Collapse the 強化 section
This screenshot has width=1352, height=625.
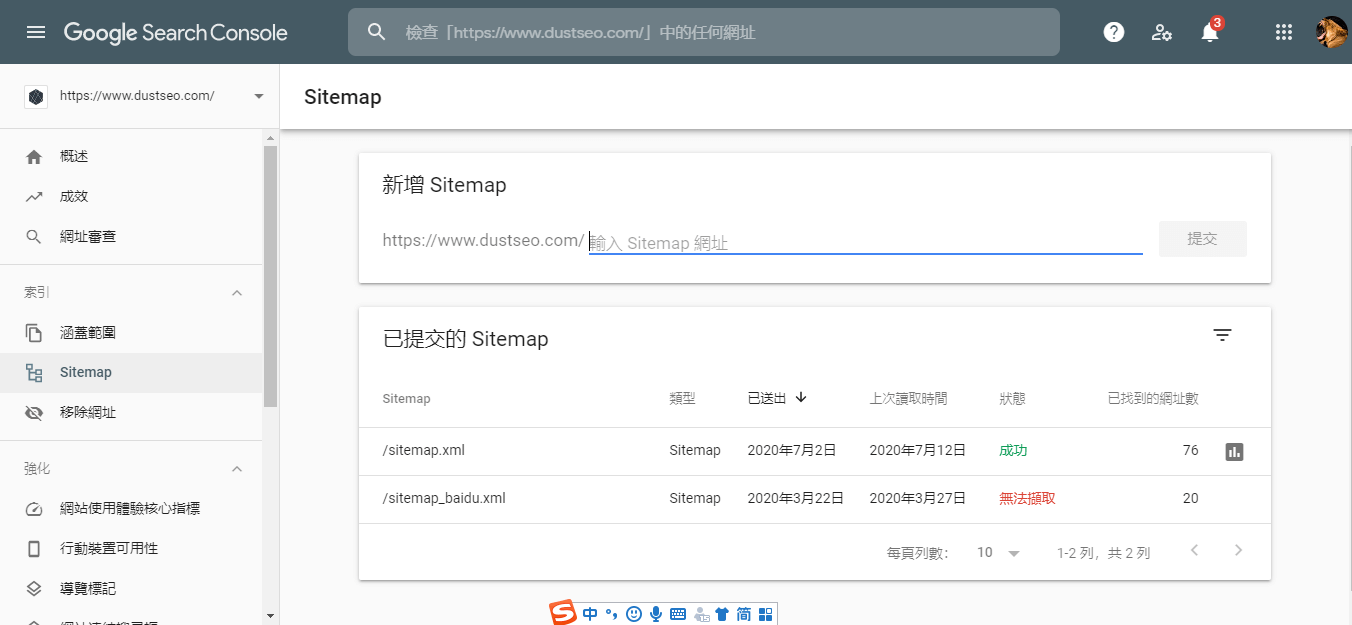point(237,469)
